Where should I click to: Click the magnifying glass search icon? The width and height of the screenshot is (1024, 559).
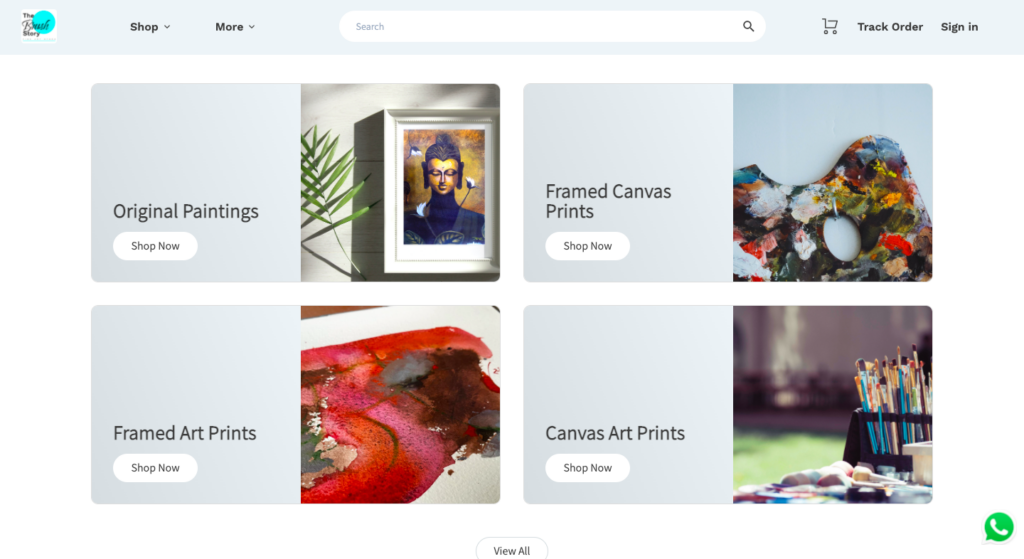[748, 26]
